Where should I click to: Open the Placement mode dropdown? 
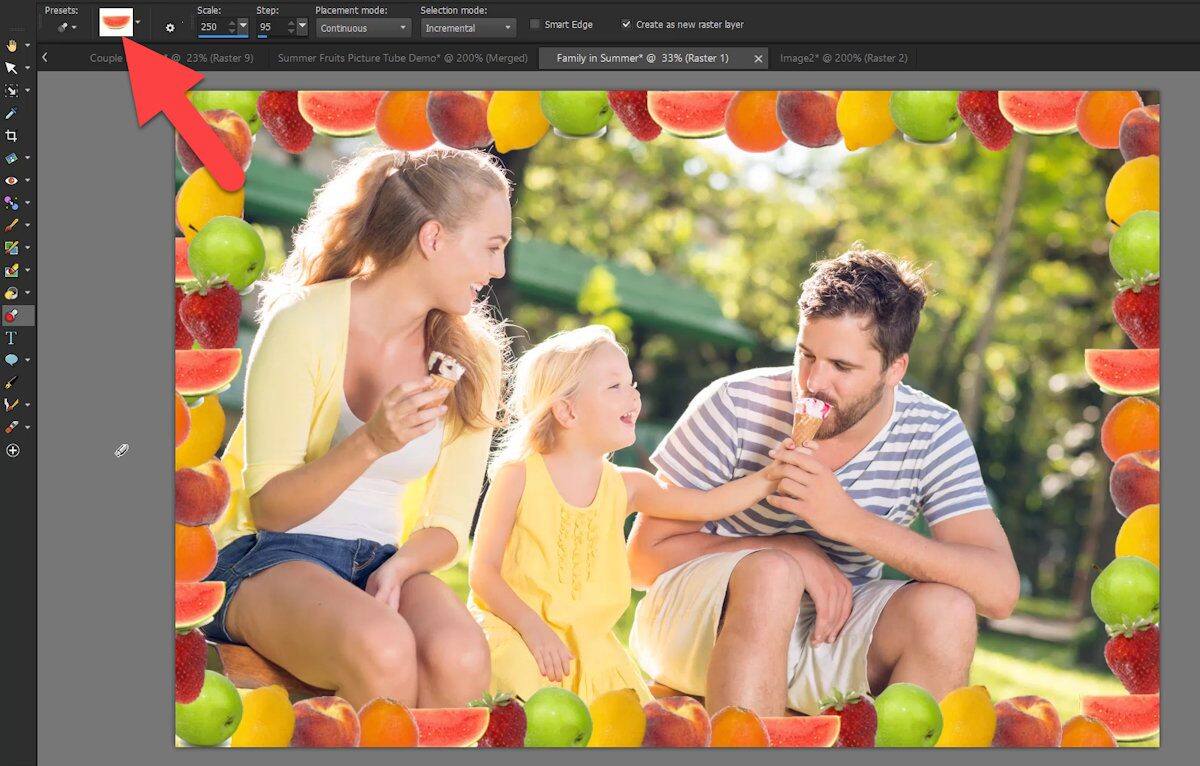[x=363, y=27]
